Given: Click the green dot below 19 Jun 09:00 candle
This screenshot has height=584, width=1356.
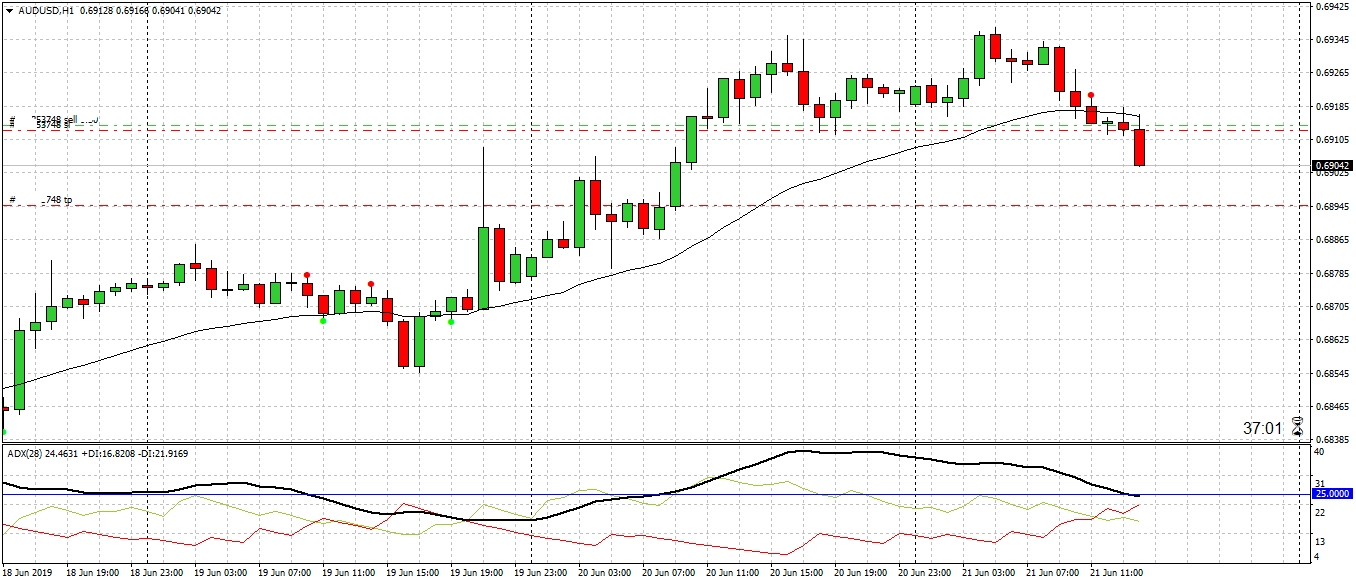Looking at the screenshot, I should (323, 320).
